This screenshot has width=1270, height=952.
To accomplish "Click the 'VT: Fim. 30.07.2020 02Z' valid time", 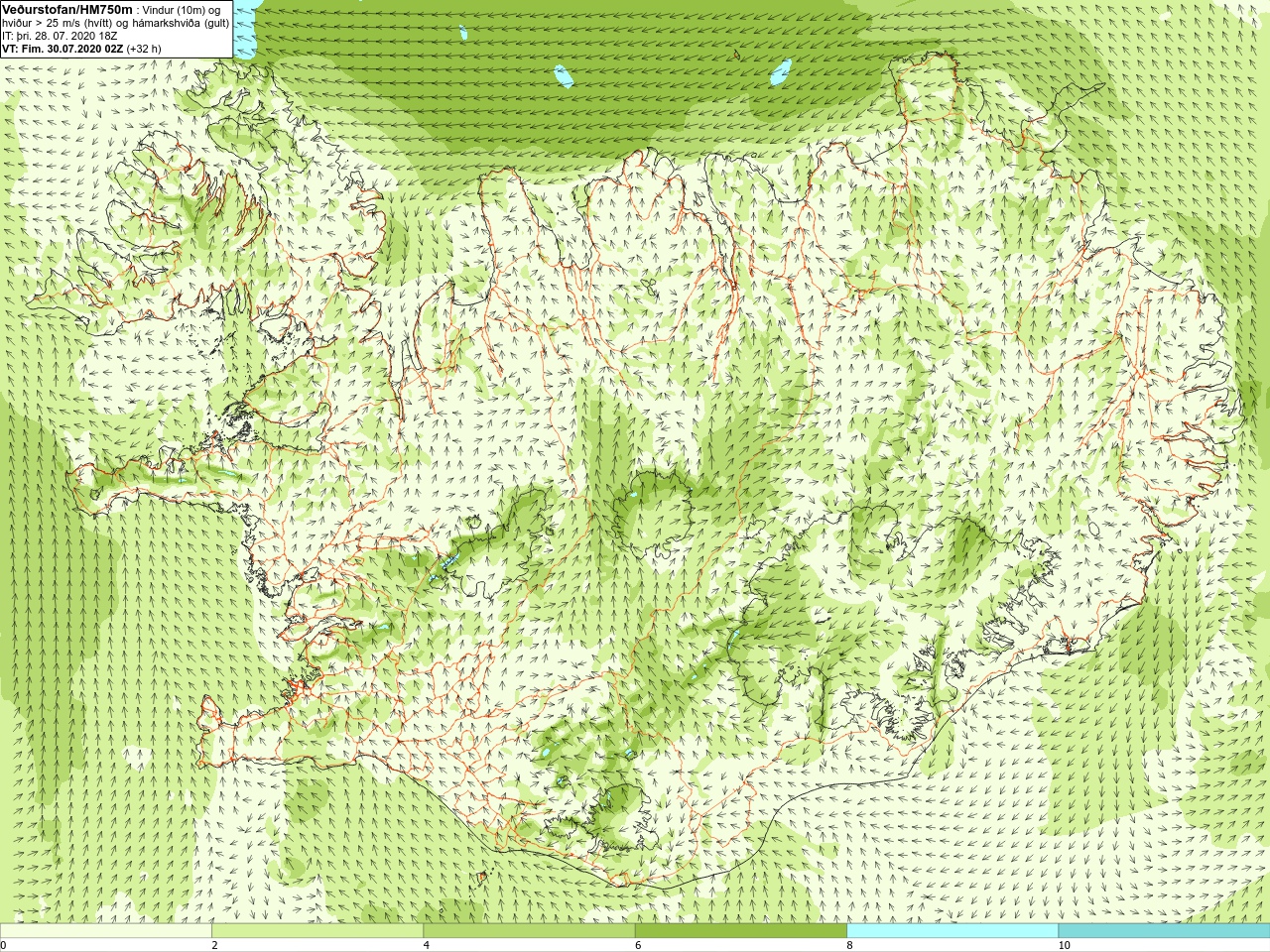I will tap(63, 48).
